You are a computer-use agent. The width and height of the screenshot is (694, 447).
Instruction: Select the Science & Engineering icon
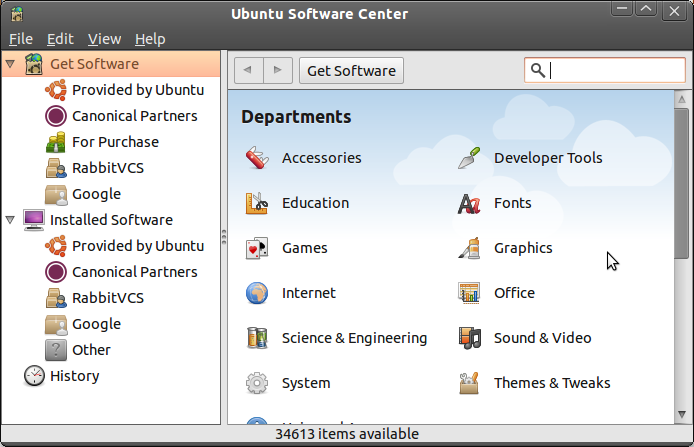pos(257,338)
